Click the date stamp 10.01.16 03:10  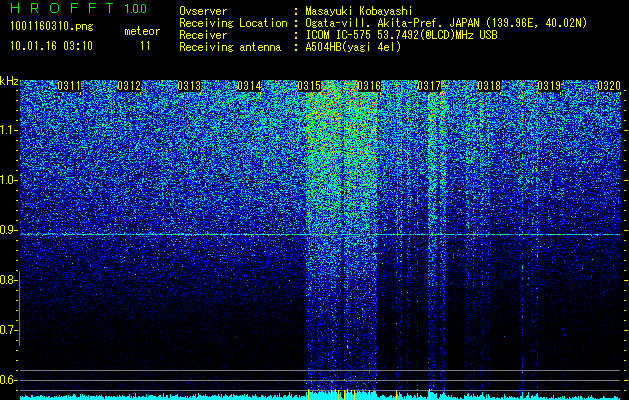tap(51, 46)
